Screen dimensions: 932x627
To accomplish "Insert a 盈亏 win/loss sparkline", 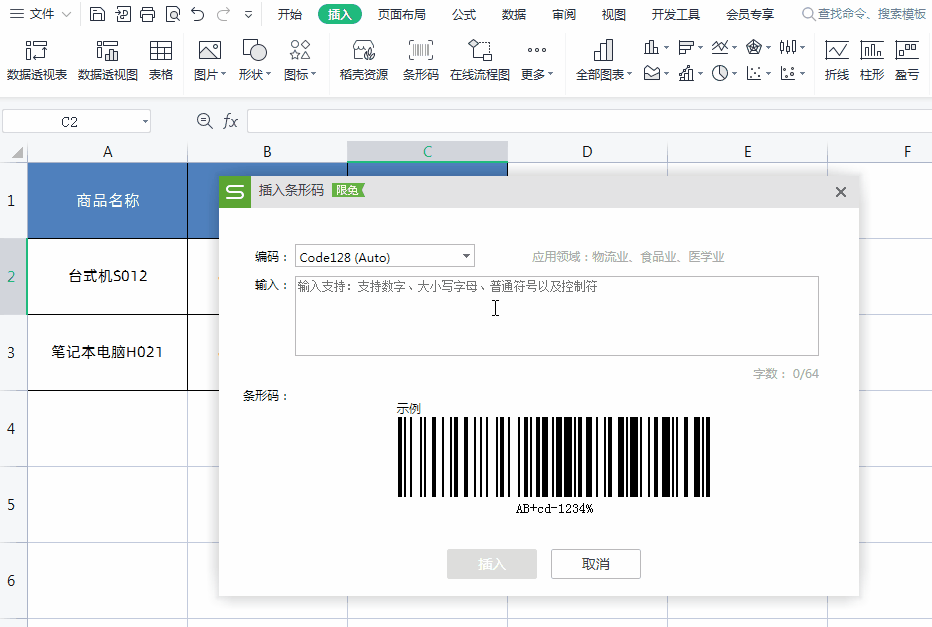I will click(x=907, y=60).
